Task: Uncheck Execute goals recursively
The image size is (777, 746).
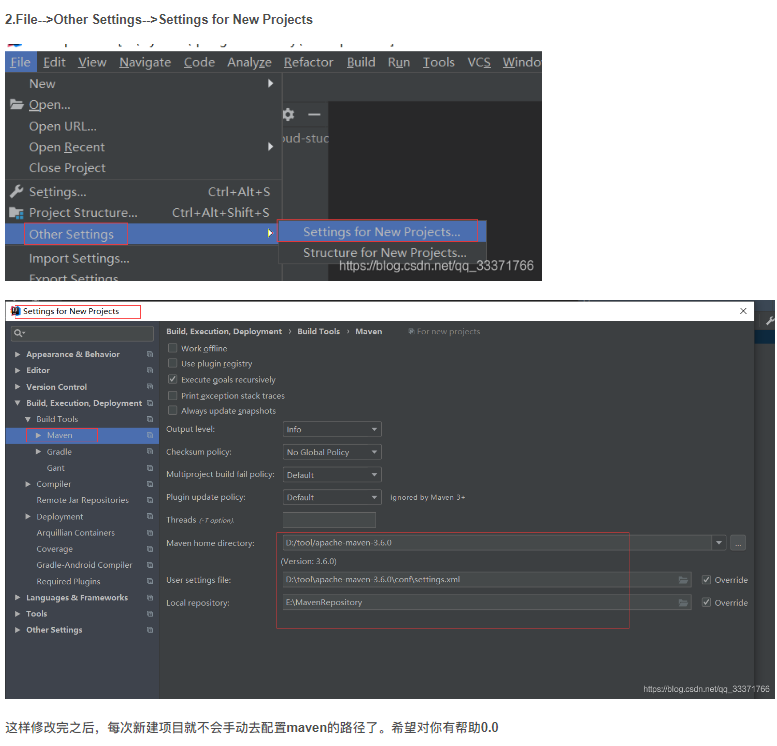Action: (x=173, y=380)
